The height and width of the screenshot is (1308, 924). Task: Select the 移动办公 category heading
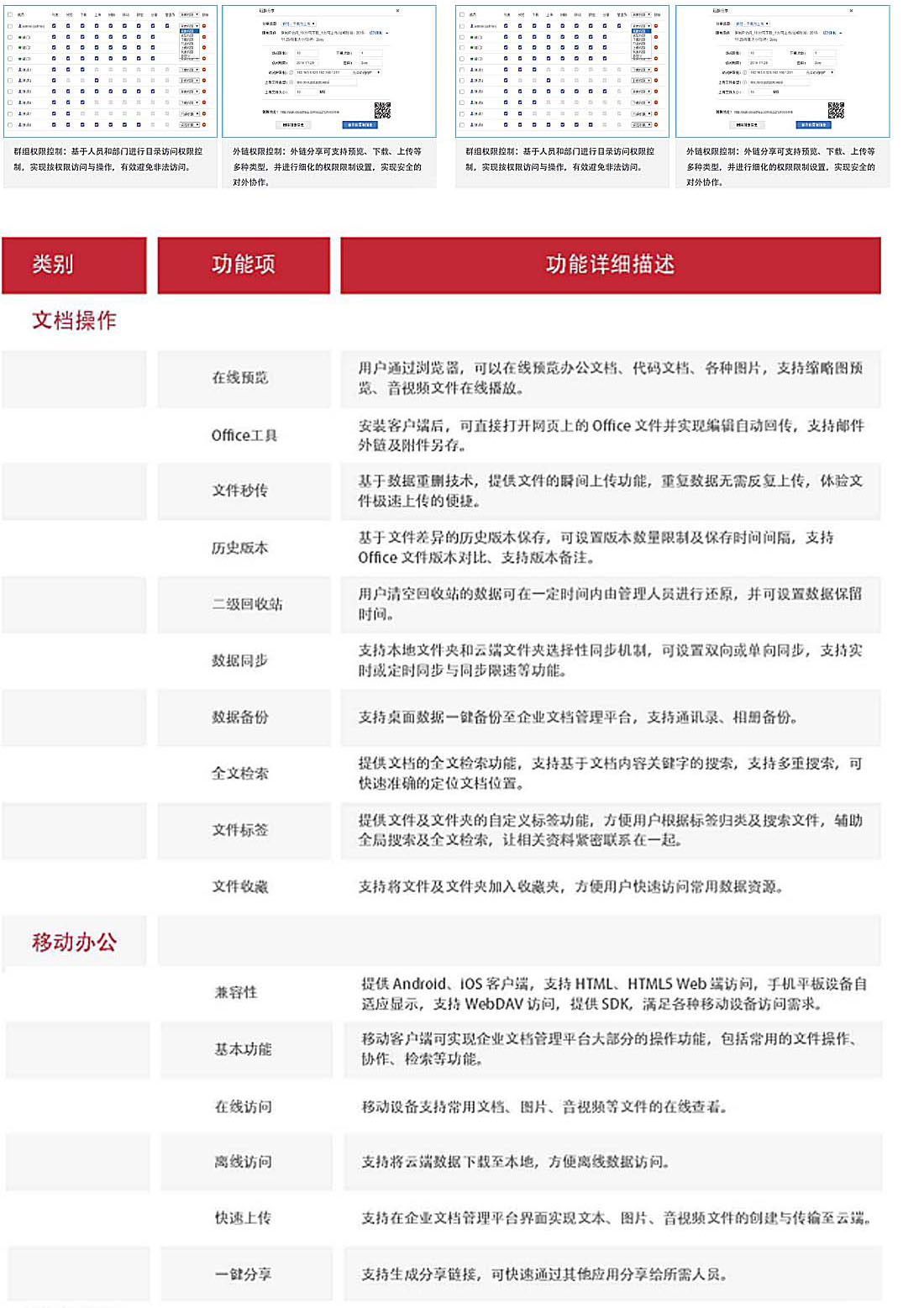(74, 942)
